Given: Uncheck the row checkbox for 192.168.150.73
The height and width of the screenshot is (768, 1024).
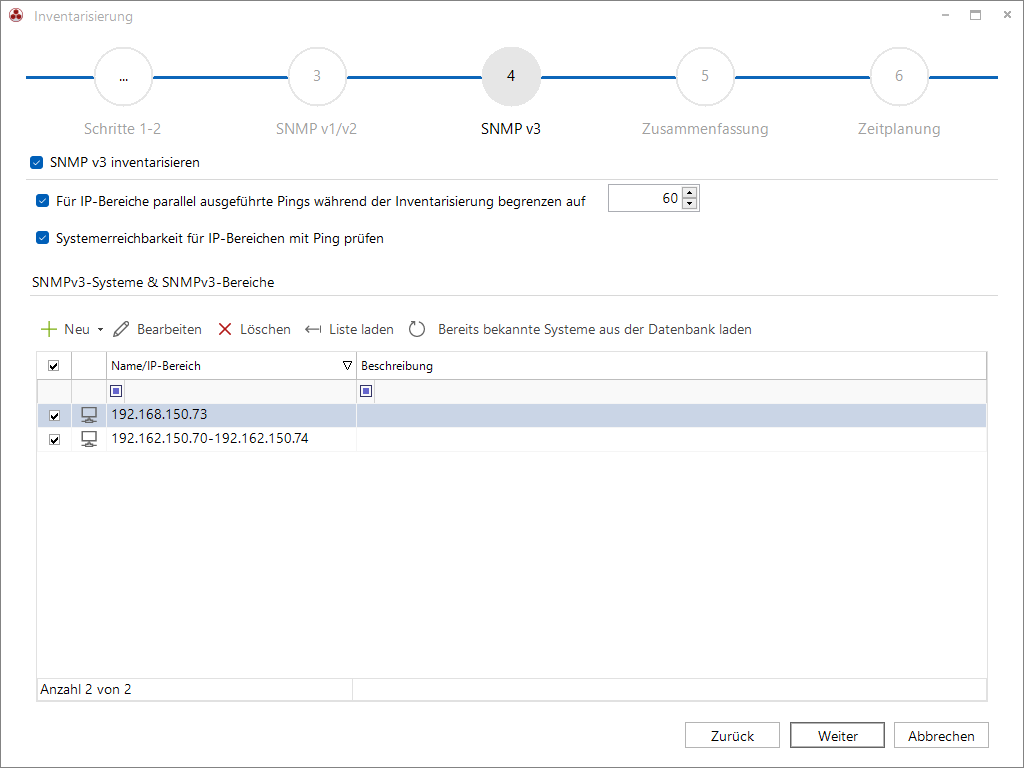Looking at the screenshot, I should click(54, 415).
